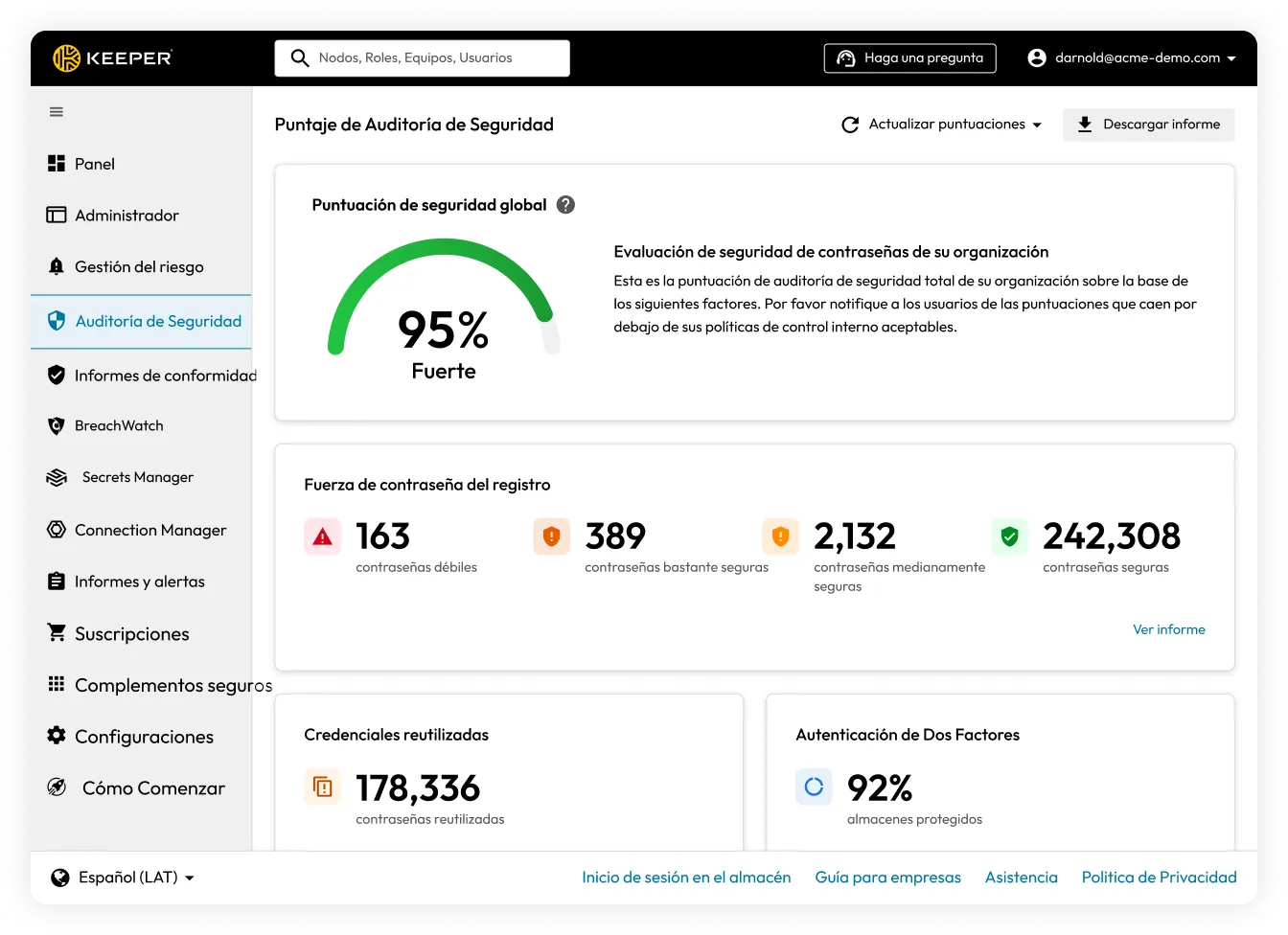Click the 242,308 contraseñas seguras value
The image size is (1288, 935).
point(1112,536)
